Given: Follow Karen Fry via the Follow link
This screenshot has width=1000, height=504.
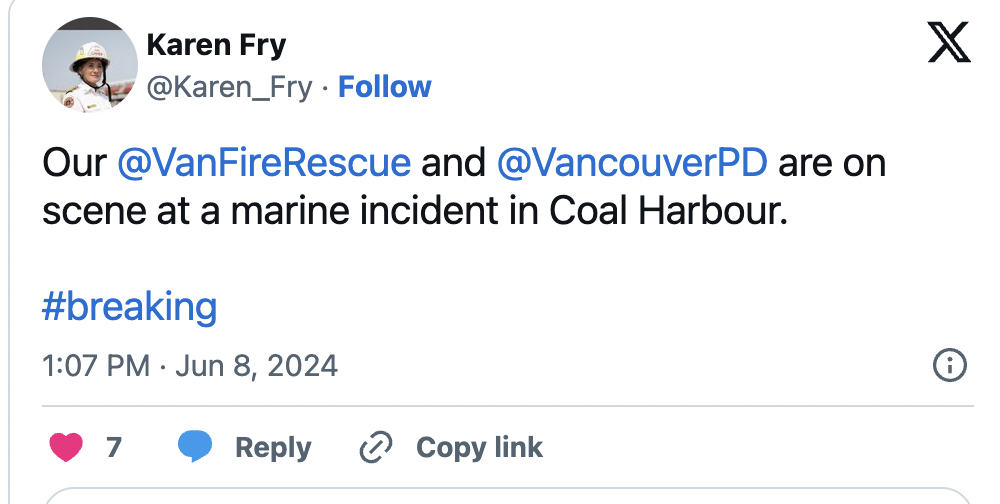Looking at the screenshot, I should (384, 87).
